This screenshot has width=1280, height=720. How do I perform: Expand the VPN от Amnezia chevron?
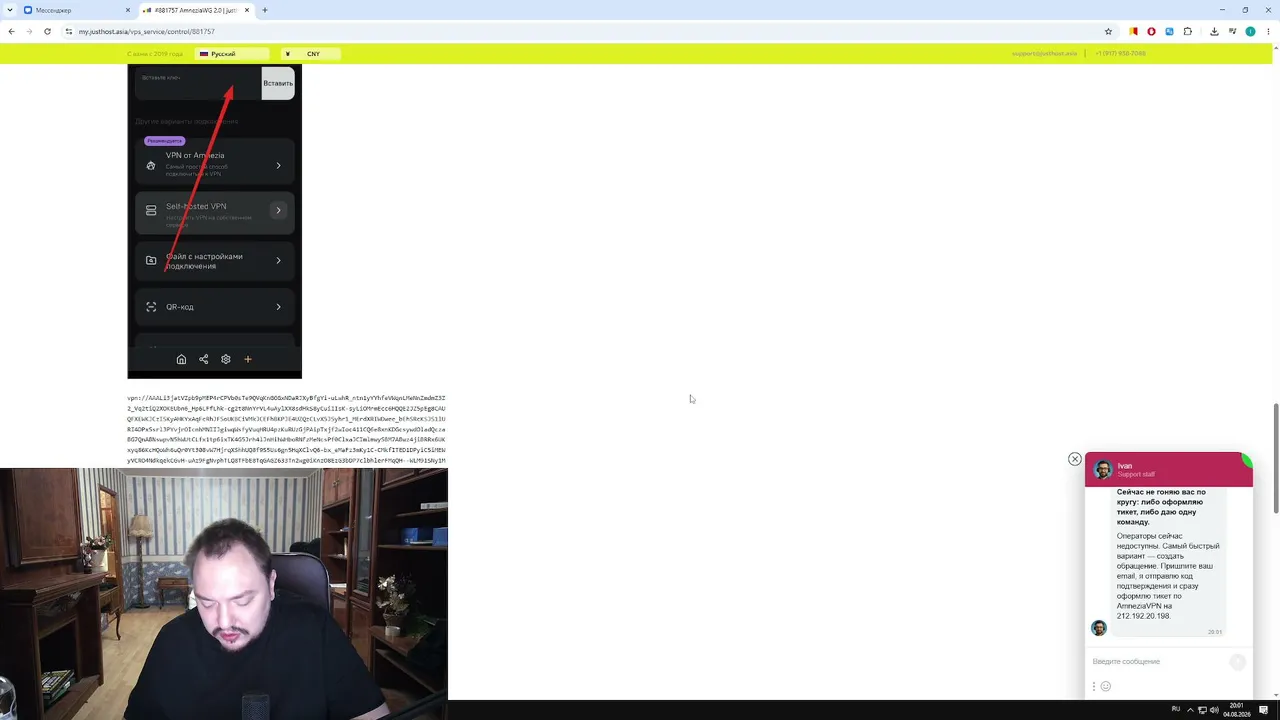pyautogui.click(x=278, y=165)
